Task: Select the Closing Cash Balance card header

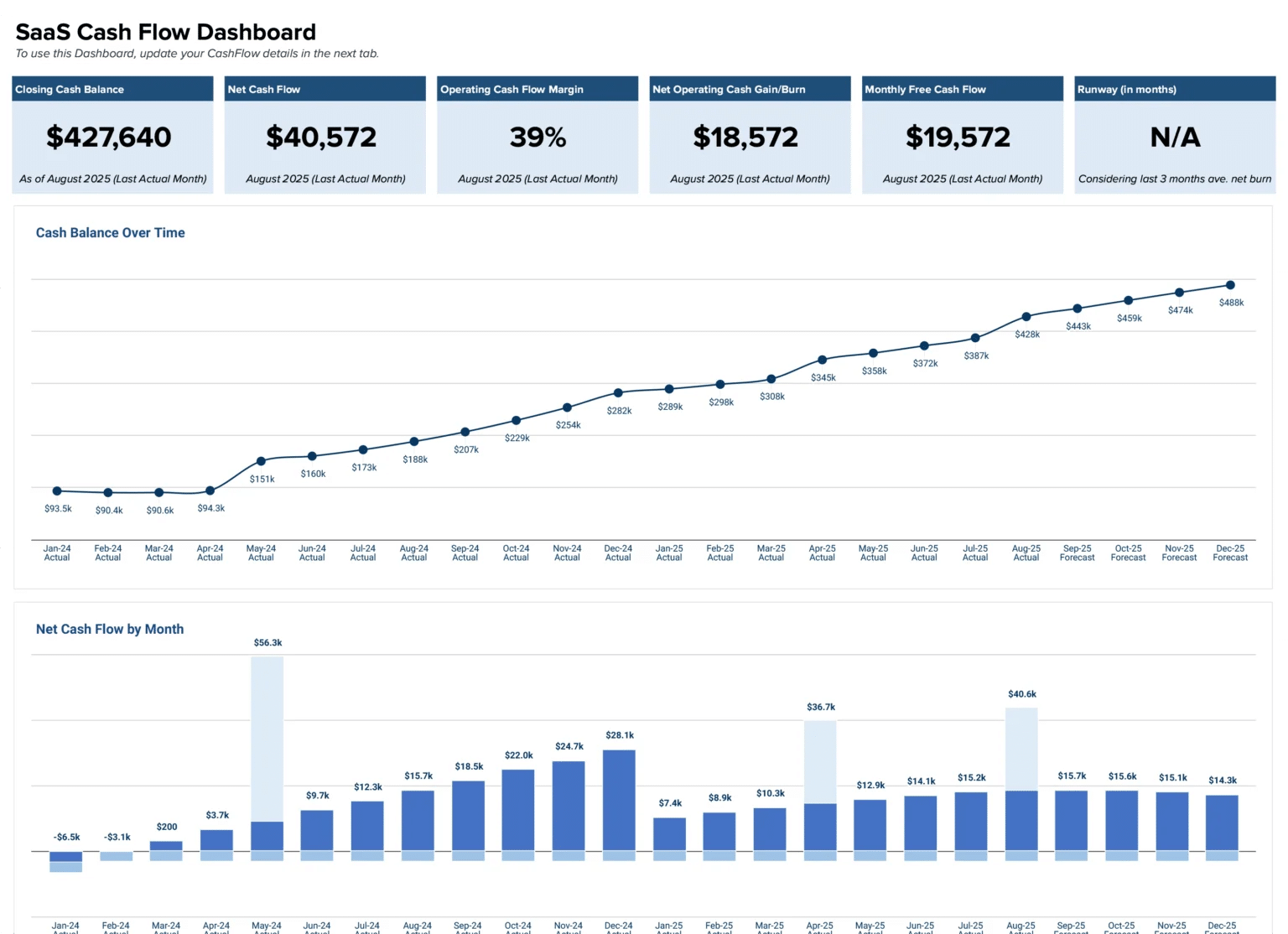Action: 70,90
